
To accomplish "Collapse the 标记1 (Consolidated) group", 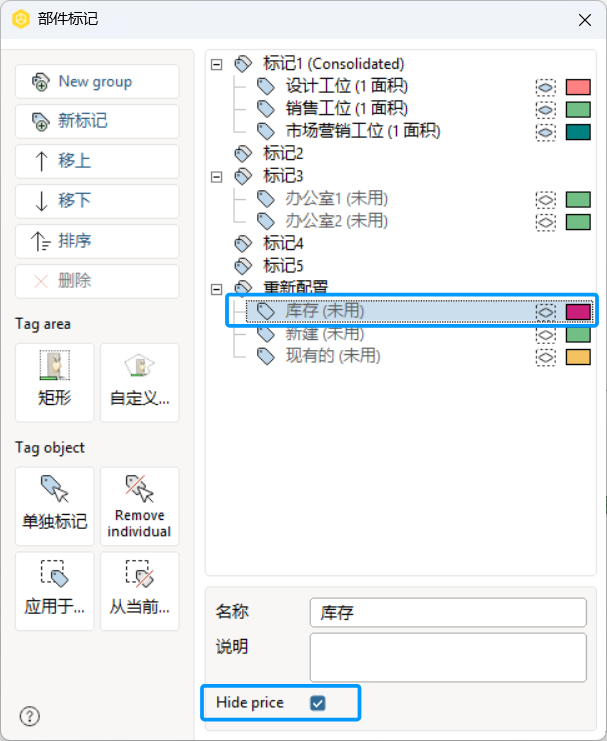I will [217, 64].
